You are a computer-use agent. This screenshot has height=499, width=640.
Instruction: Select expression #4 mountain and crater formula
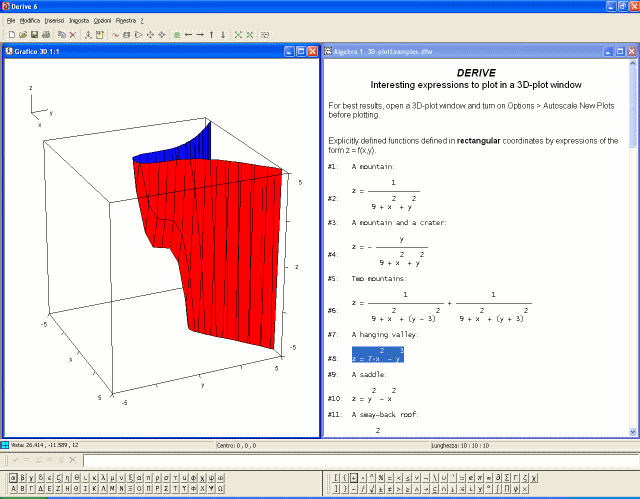[x=390, y=251]
